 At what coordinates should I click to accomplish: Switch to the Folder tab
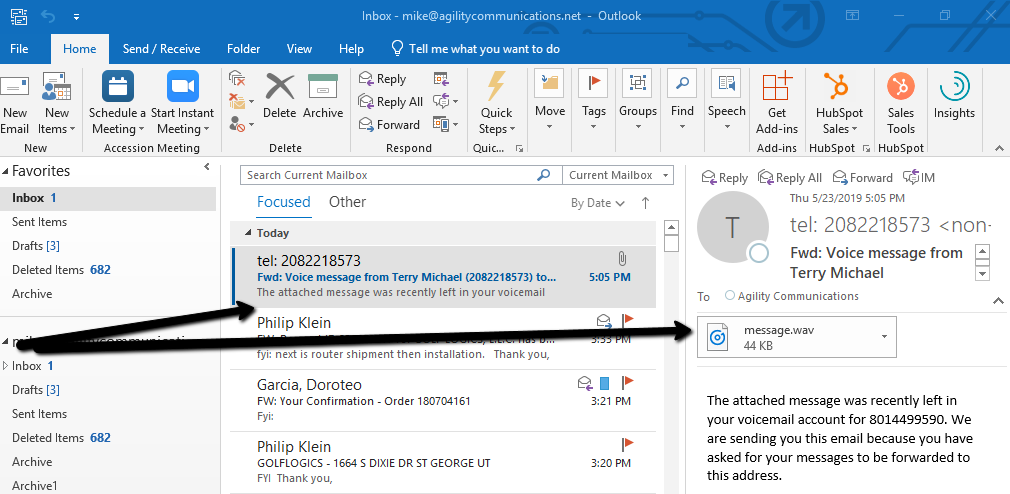[x=243, y=49]
